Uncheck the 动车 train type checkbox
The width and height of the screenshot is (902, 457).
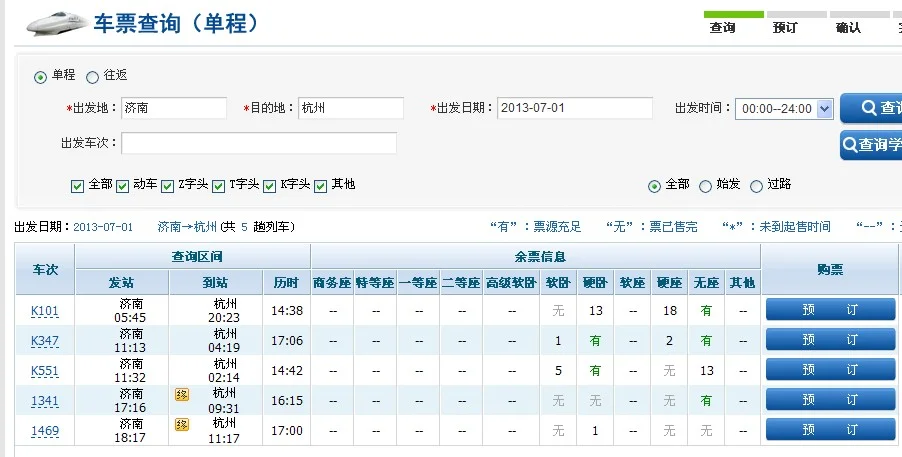coord(123,185)
